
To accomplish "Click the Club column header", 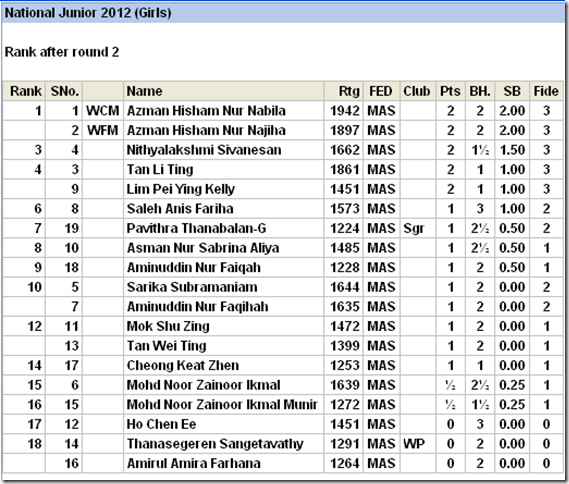I will 417,91.
